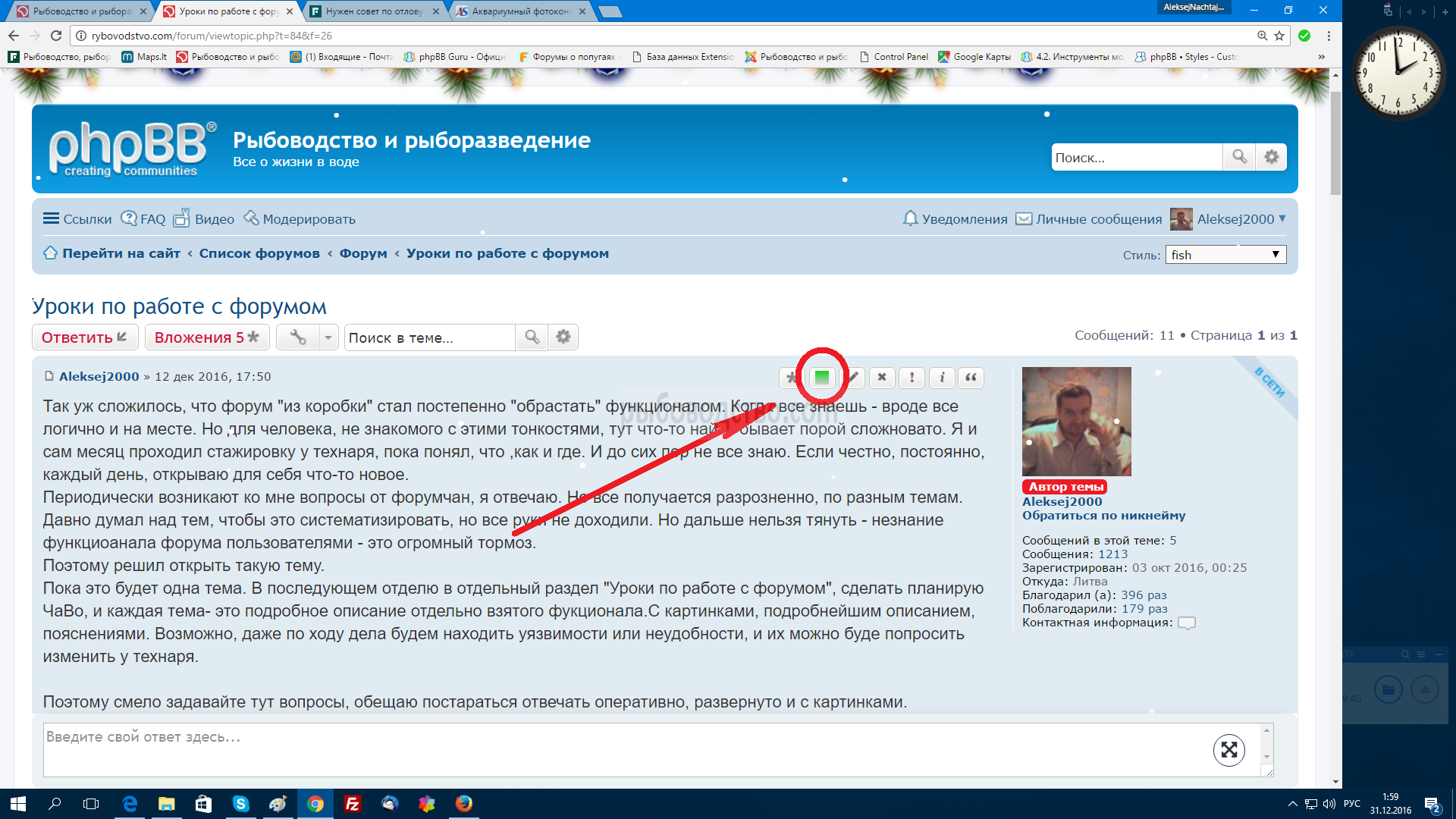Click the green square post button
Image resolution: width=1456 pixels, height=819 pixels.
click(x=822, y=378)
